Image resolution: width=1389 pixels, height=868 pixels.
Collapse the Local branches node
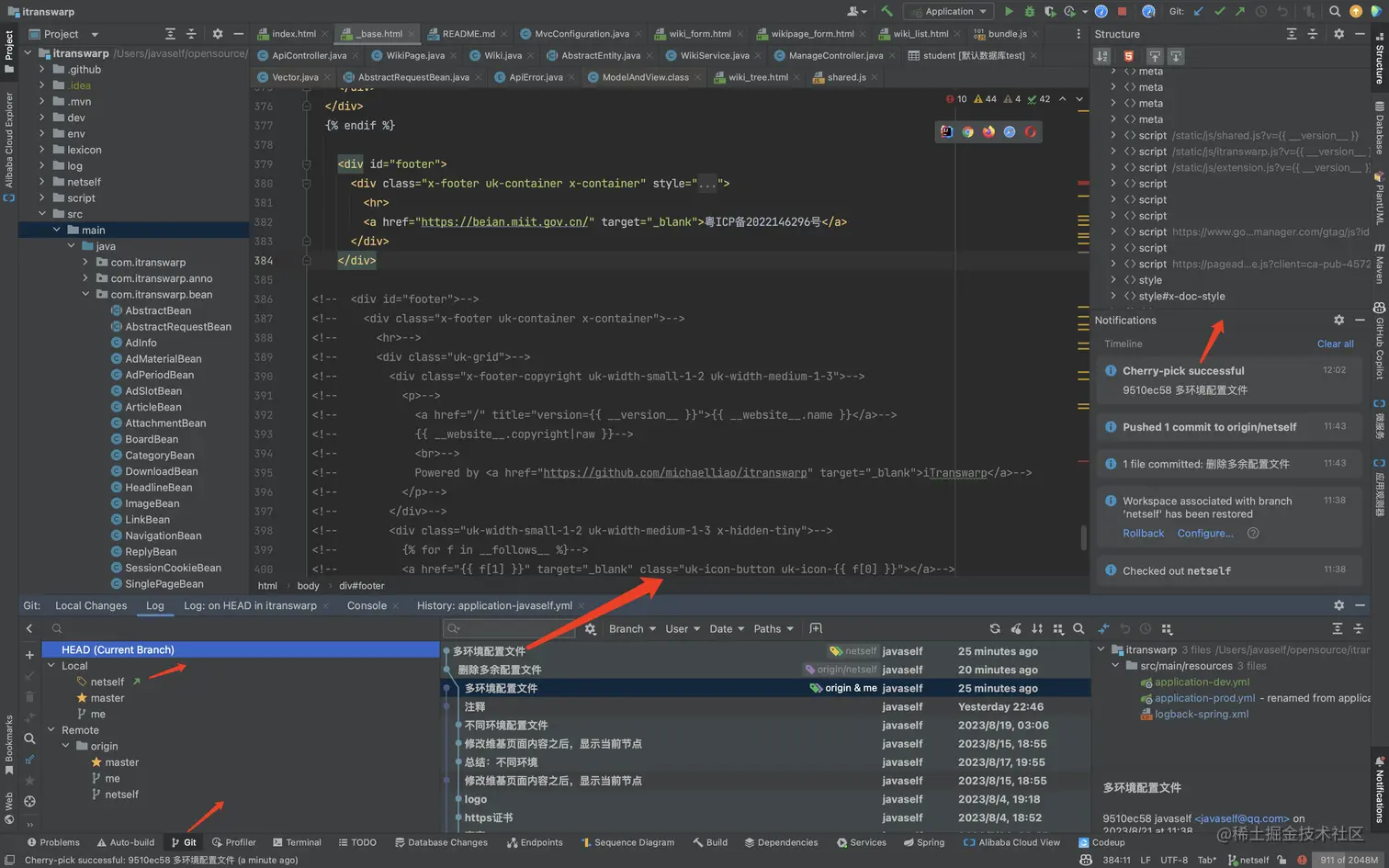pyautogui.click(x=51, y=666)
